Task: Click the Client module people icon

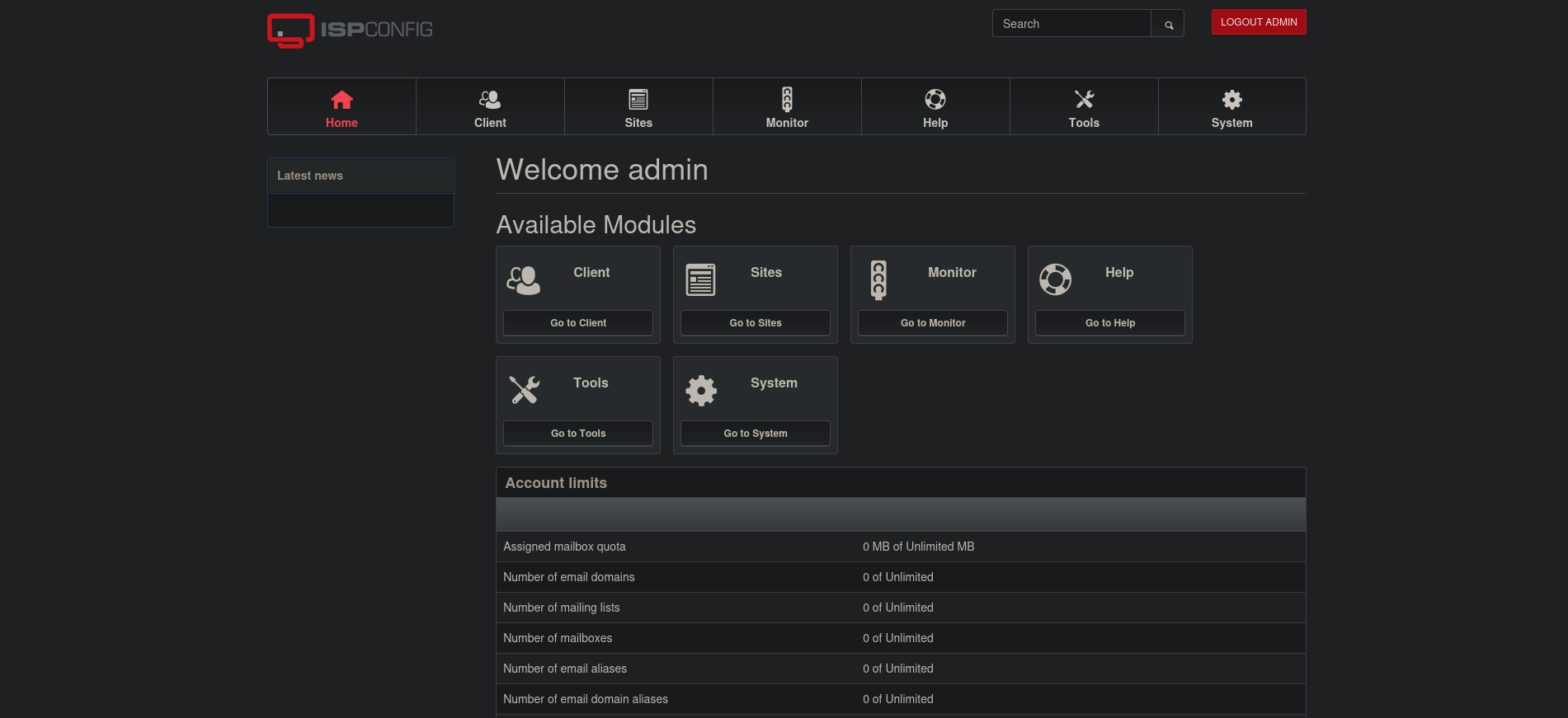Action: coord(524,280)
